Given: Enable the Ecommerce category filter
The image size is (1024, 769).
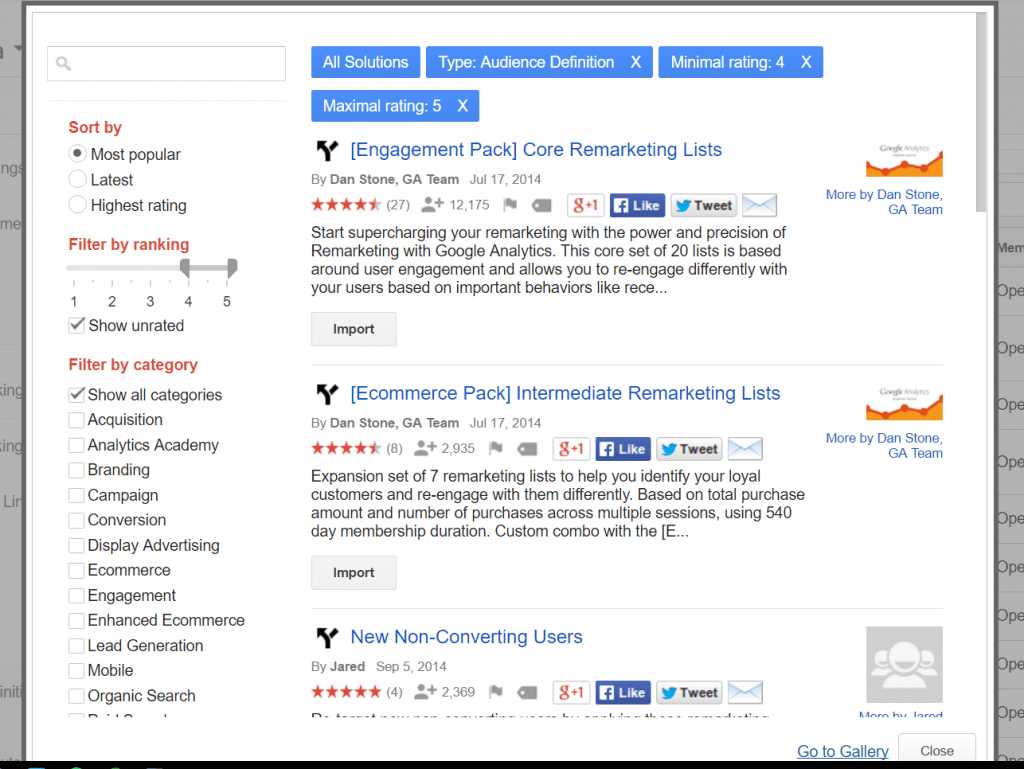Looking at the screenshot, I should pyautogui.click(x=76, y=571).
